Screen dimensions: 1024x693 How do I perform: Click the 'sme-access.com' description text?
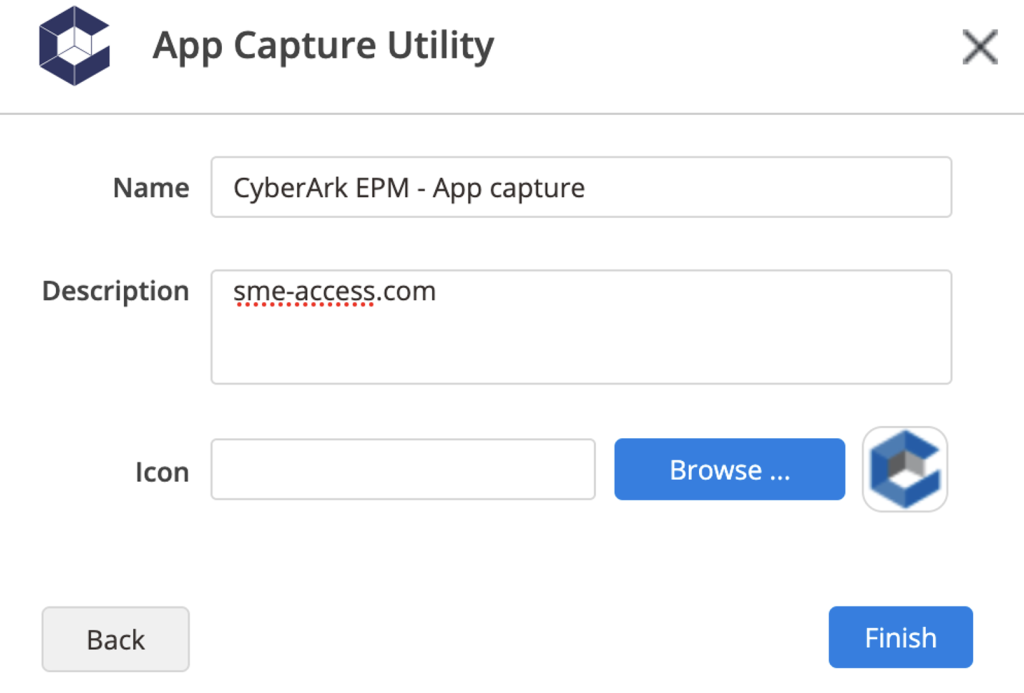[x=334, y=291]
